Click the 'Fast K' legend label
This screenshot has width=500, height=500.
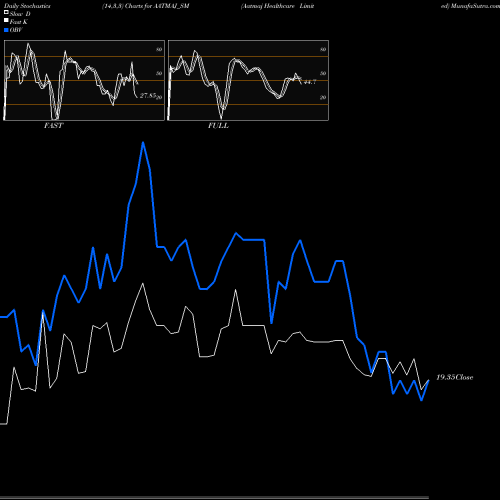[19, 22]
